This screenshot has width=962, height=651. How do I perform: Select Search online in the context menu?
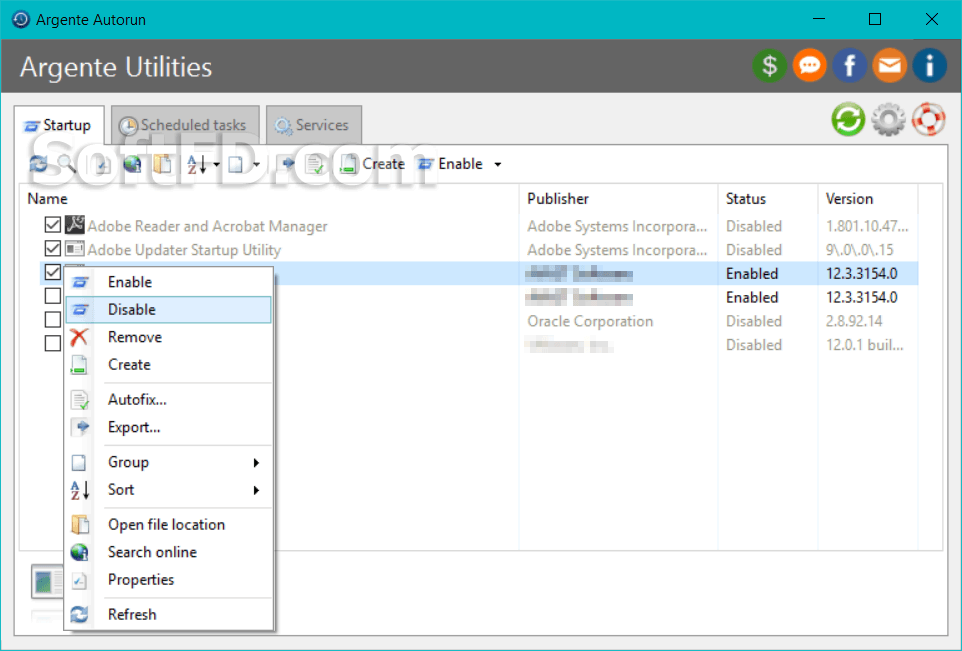pyautogui.click(x=169, y=553)
